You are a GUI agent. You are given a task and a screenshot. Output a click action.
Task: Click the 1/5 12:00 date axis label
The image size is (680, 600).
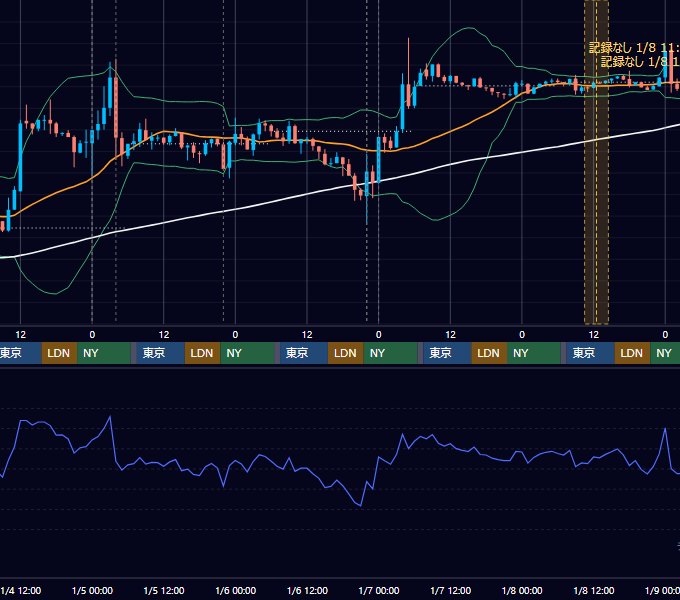(x=164, y=590)
